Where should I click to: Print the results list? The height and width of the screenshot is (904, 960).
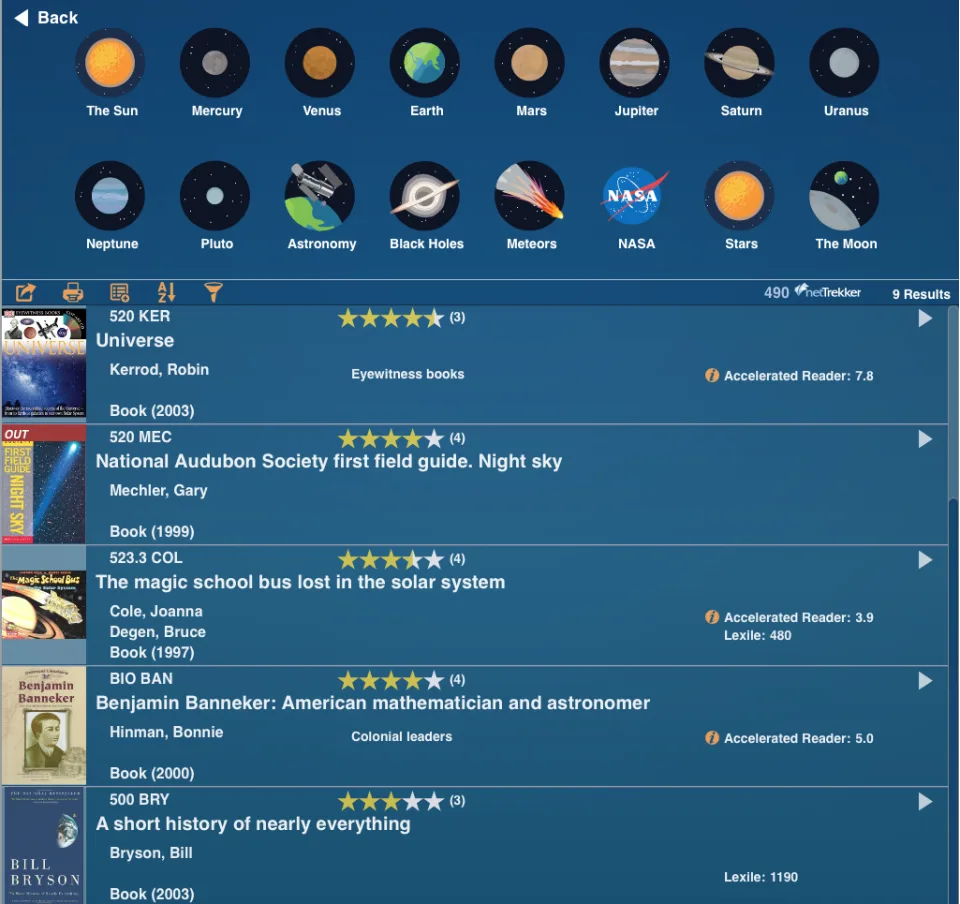click(x=73, y=293)
